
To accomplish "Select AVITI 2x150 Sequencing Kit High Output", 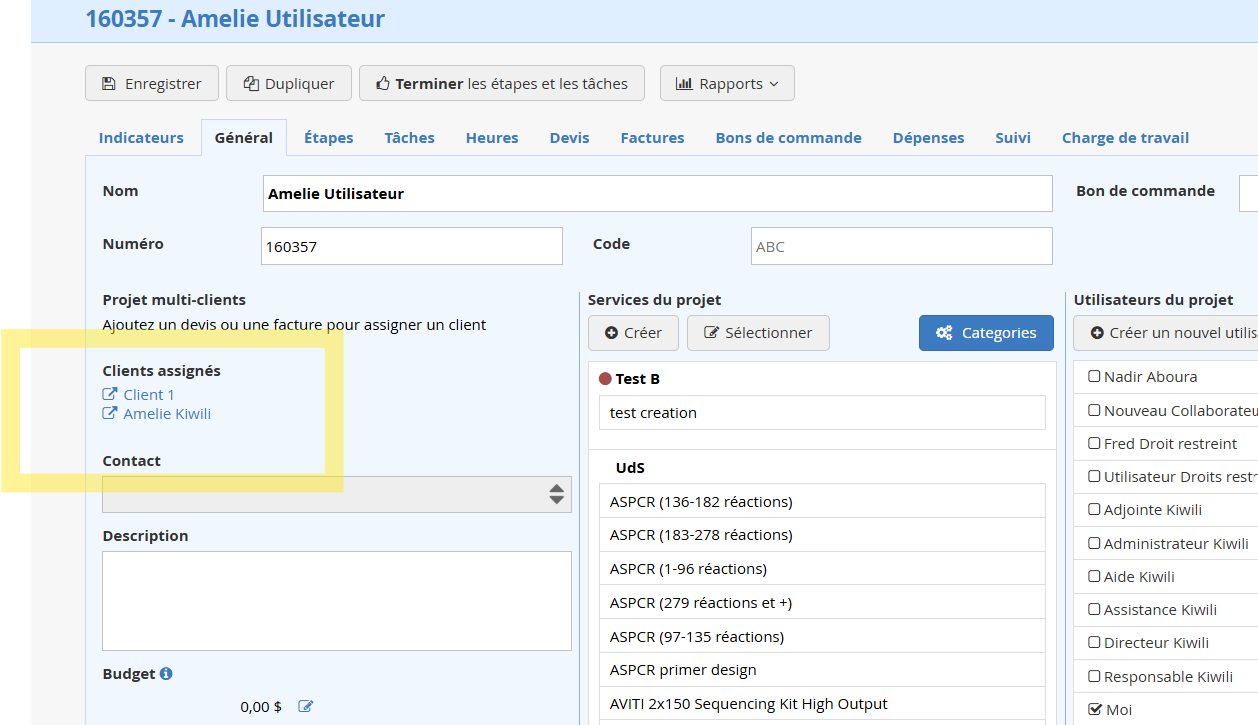I will [822, 704].
